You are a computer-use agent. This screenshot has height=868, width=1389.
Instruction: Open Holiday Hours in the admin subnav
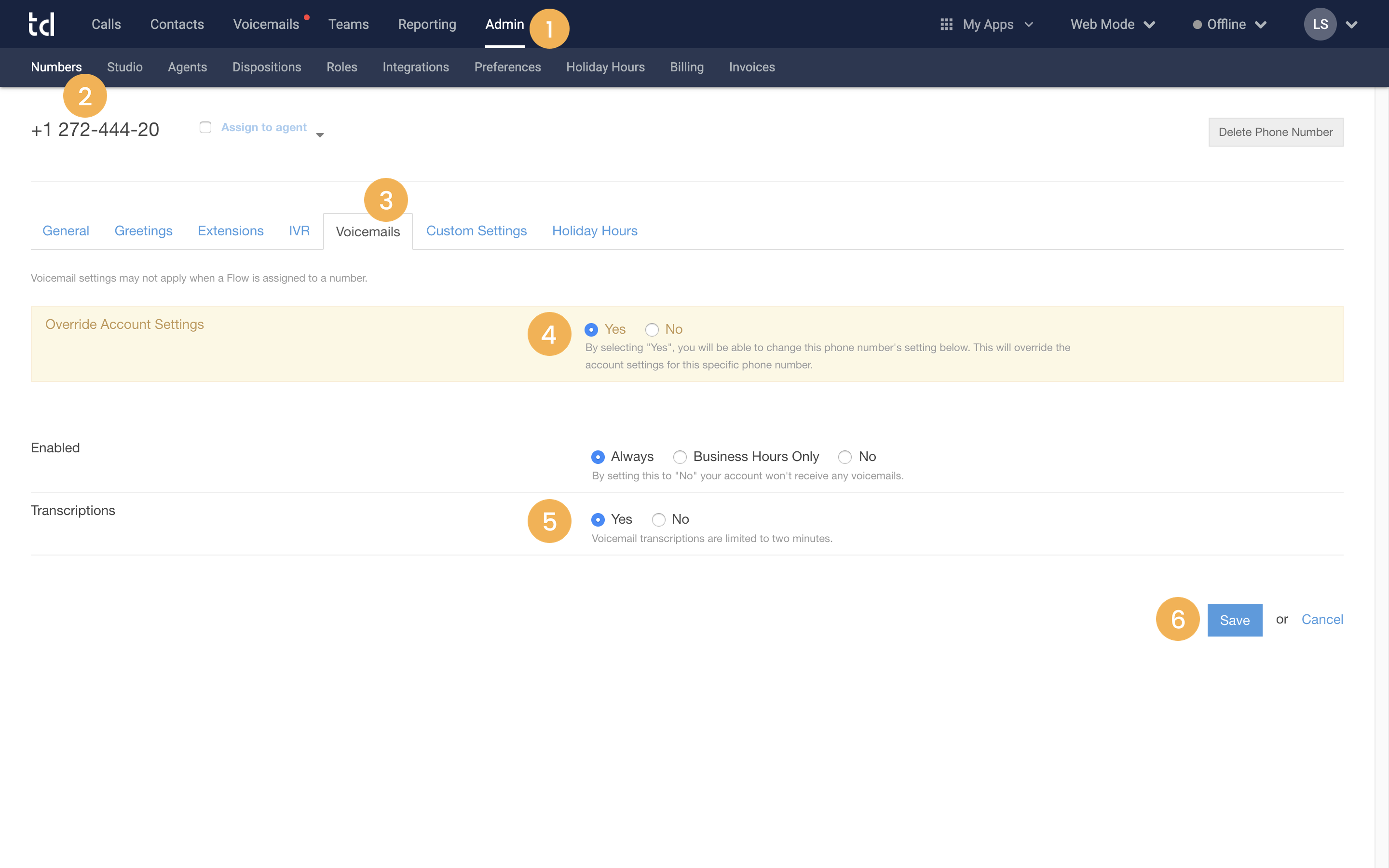pos(606,67)
